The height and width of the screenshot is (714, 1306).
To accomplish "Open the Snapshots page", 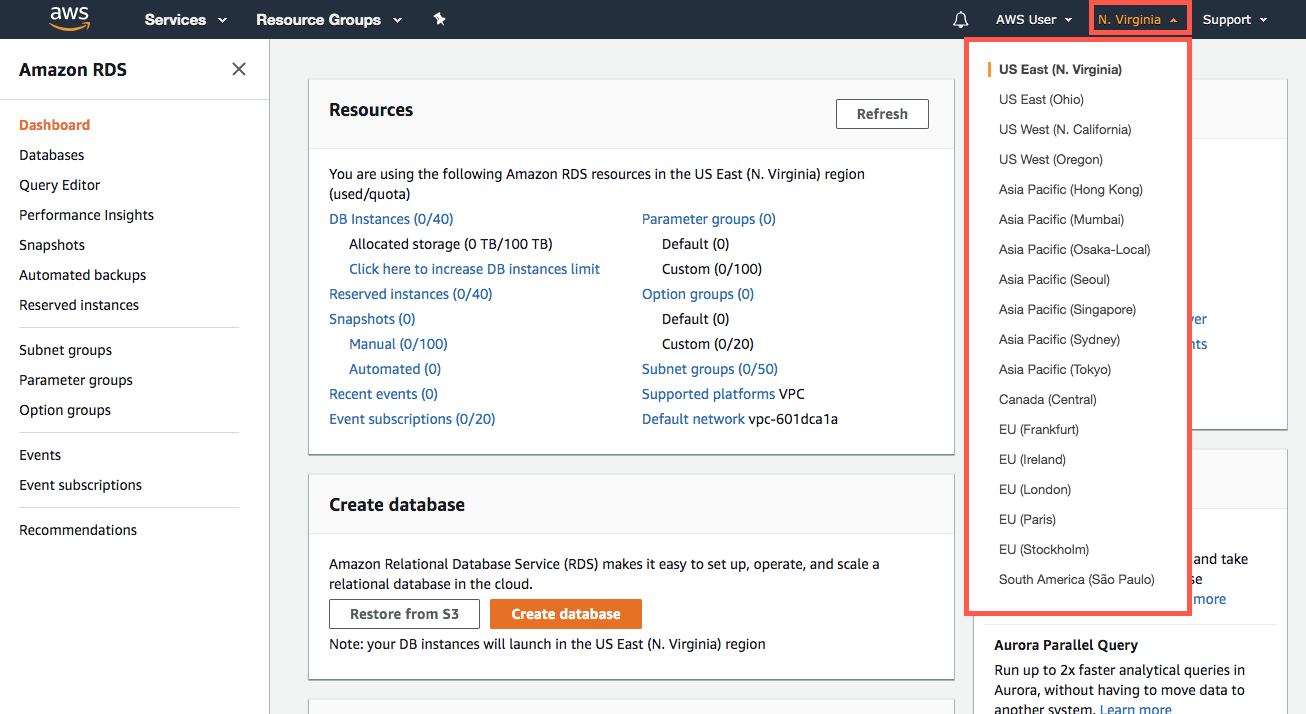I will (51, 244).
